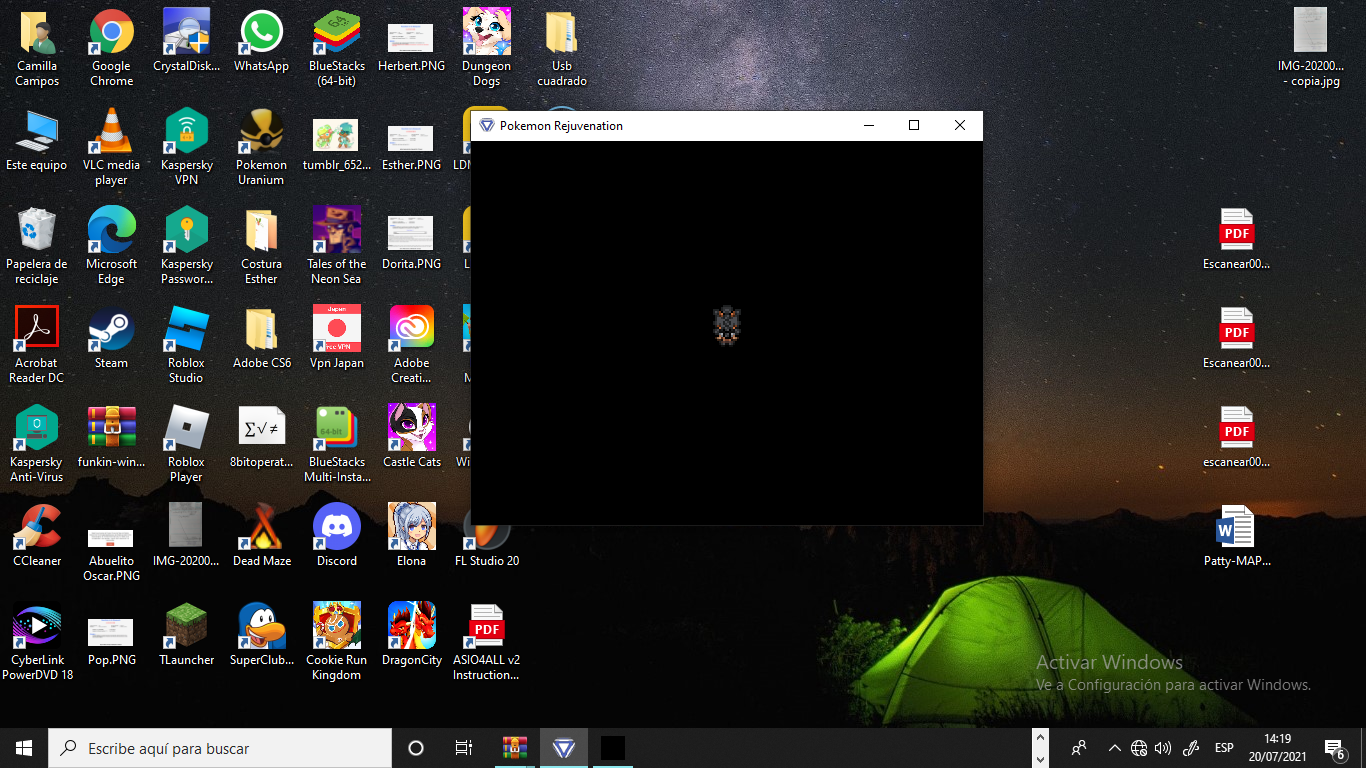
Task: Open WhatsApp desktop shortcut
Action: coord(261,33)
